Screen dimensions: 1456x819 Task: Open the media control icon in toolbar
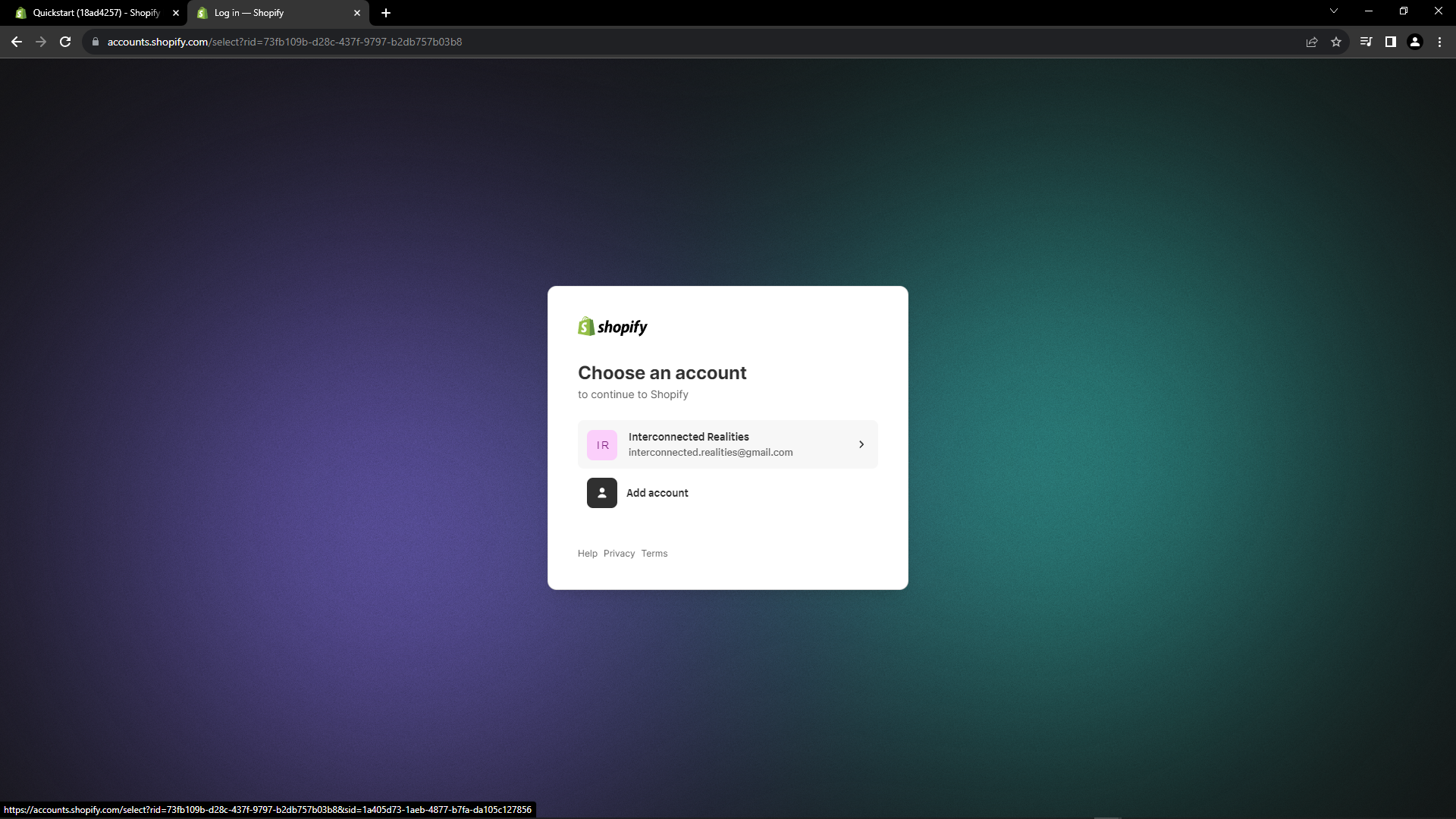pyautogui.click(x=1366, y=42)
